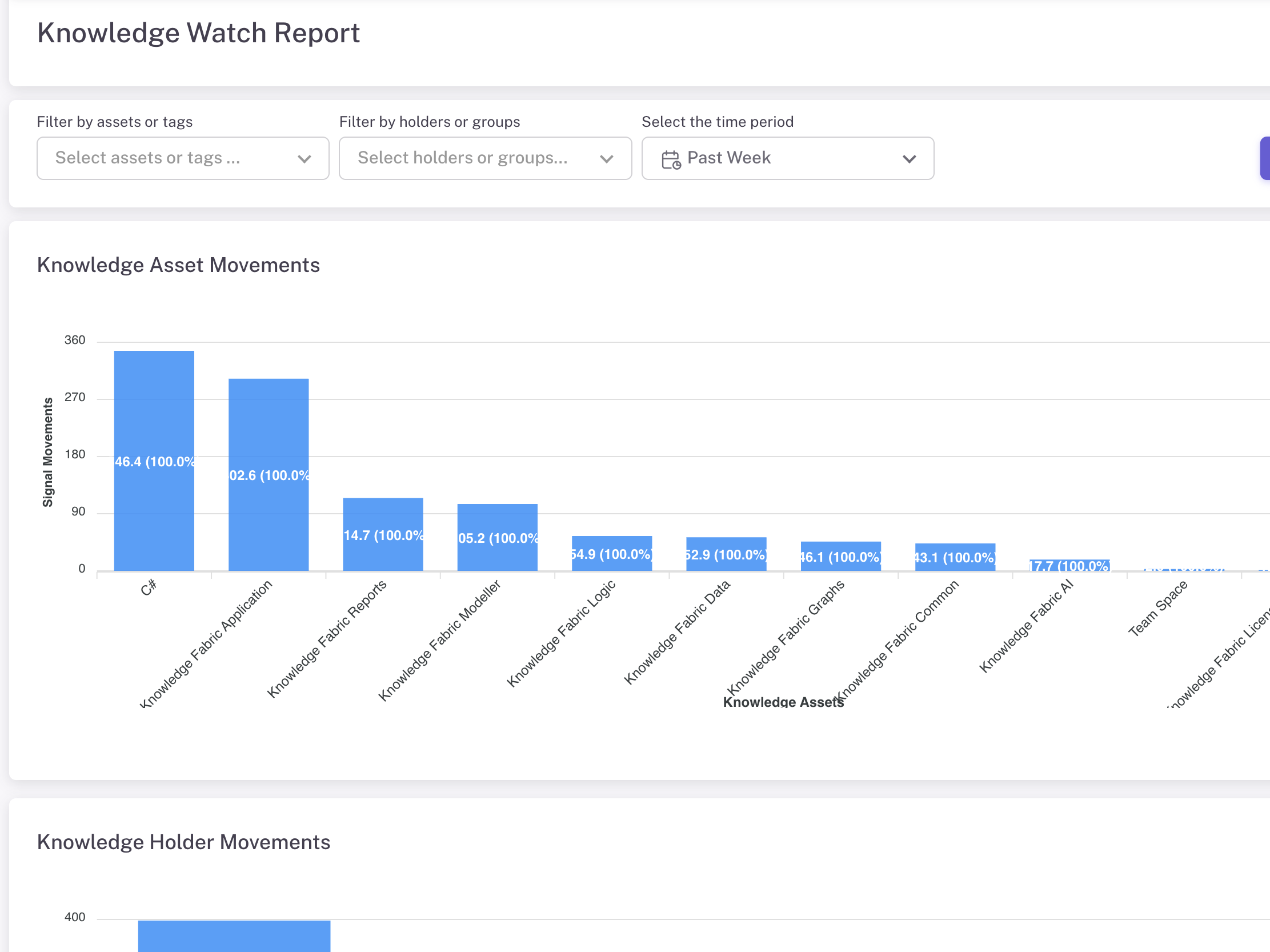Select the Knowledge Fabric Logic bar

611,553
